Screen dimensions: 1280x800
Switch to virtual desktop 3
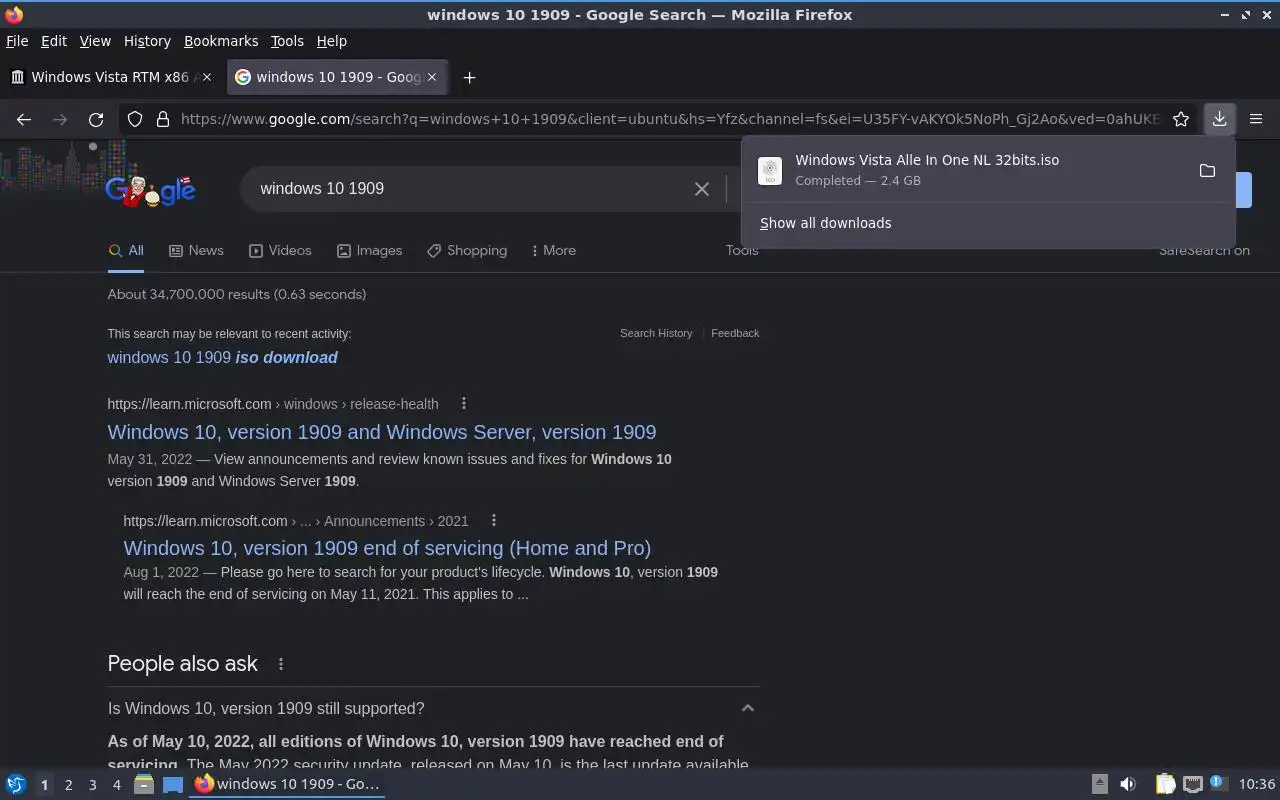click(92, 785)
